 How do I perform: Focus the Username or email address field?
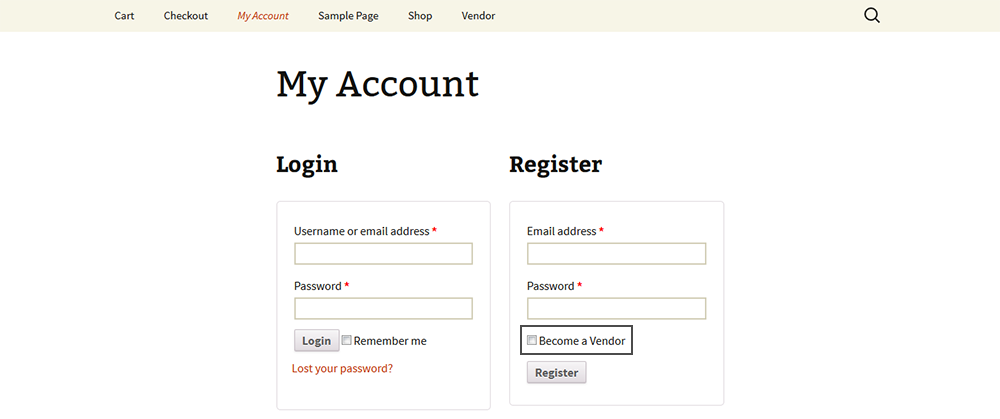(x=383, y=254)
